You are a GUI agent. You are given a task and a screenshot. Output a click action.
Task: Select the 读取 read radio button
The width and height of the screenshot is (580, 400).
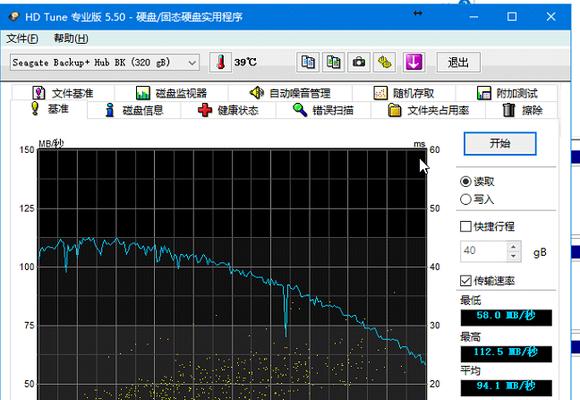[x=465, y=181]
